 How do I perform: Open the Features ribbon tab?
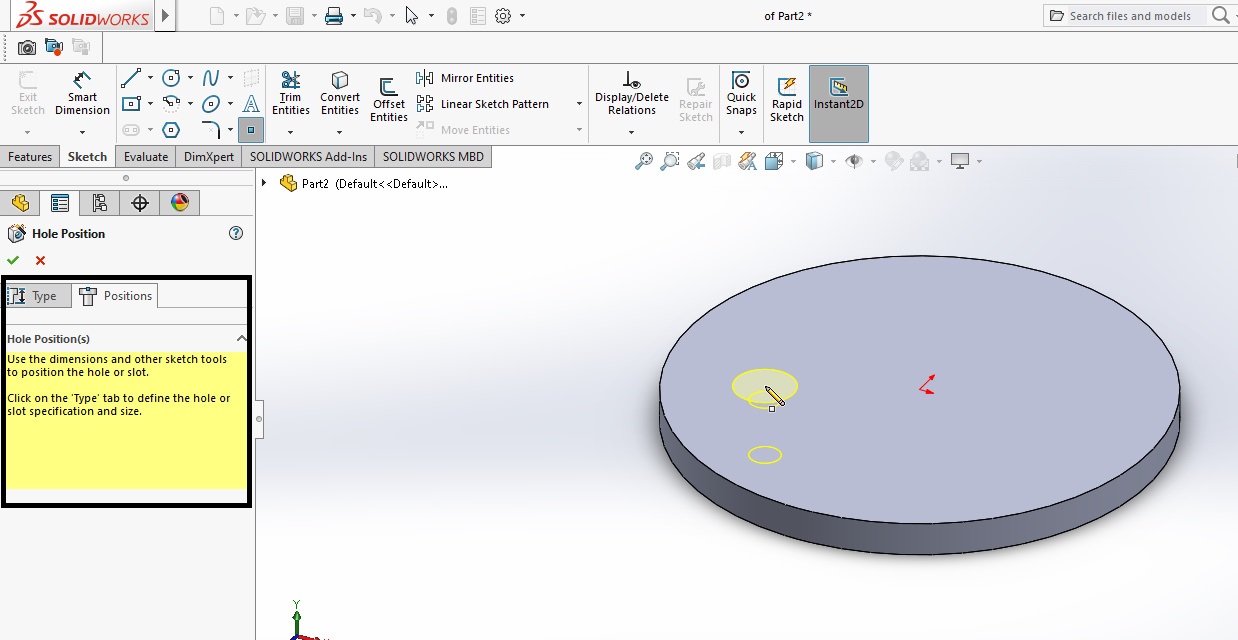coord(30,156)
